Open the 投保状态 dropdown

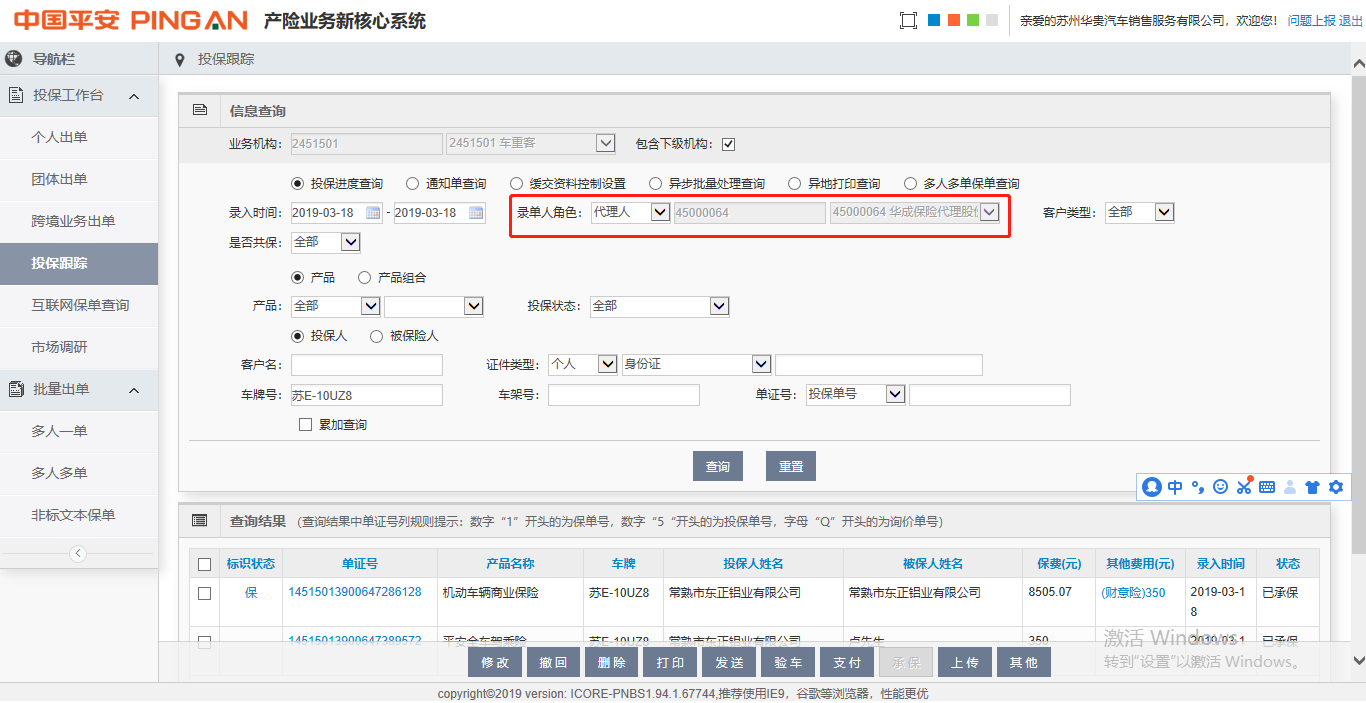click(x=659, y=306)
